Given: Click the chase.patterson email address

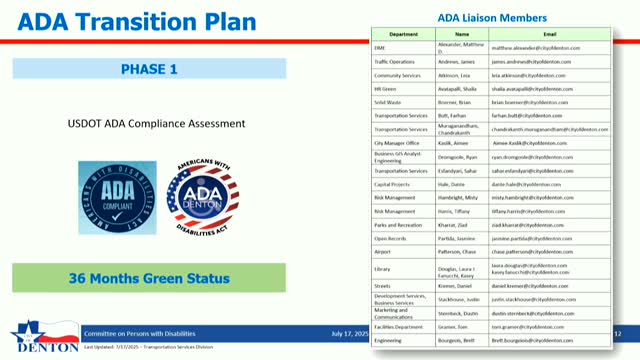Looking at the screenshot, I should click(532, 252).
